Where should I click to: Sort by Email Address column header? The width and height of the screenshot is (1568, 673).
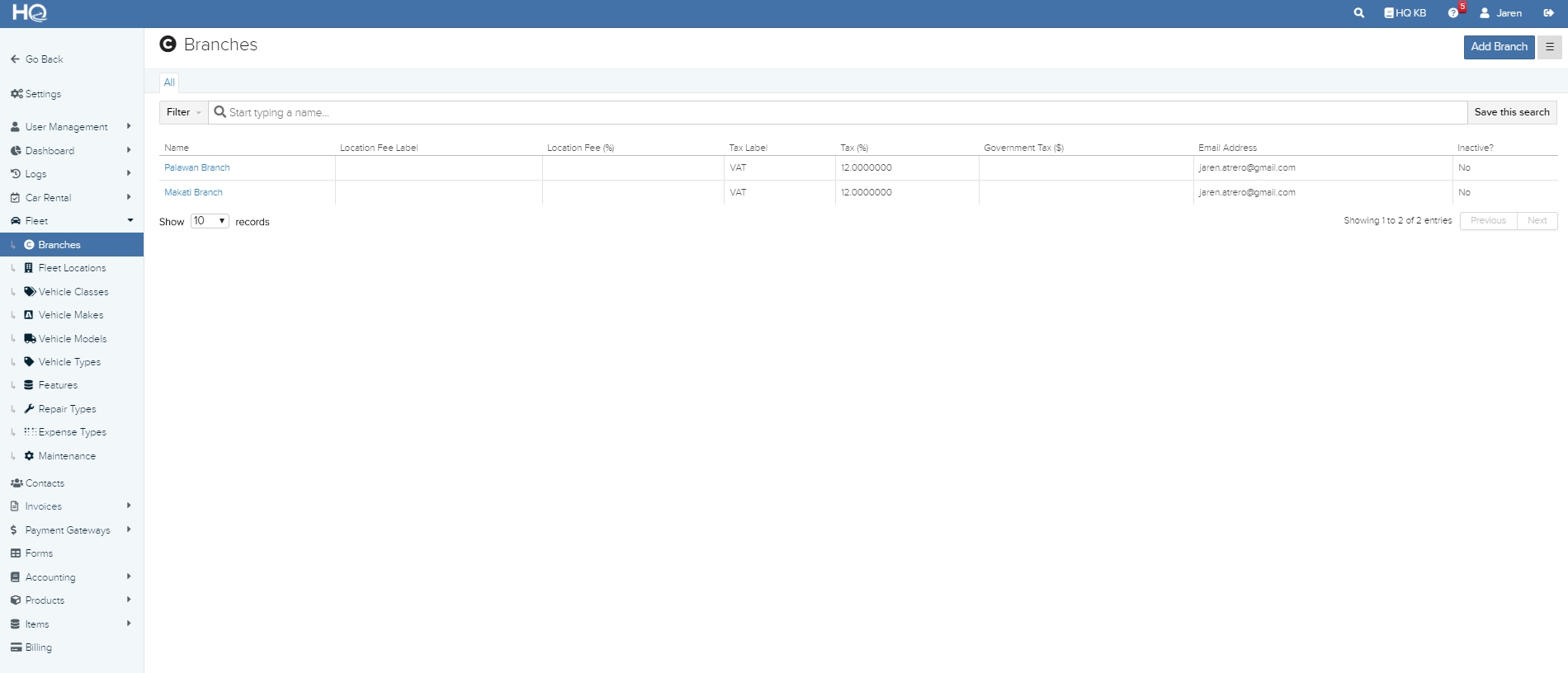(1227, 148)
